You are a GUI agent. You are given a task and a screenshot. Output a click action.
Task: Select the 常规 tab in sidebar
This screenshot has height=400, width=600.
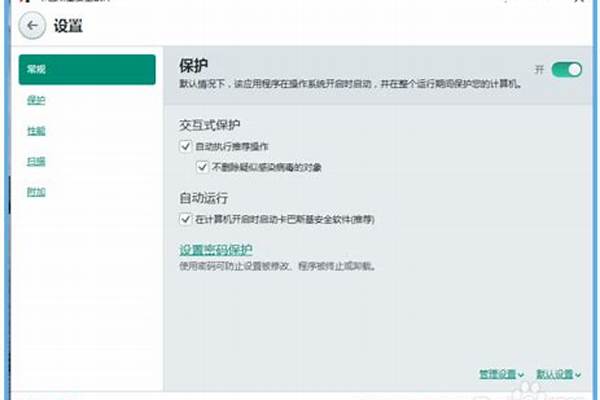[x=87, y=69]
